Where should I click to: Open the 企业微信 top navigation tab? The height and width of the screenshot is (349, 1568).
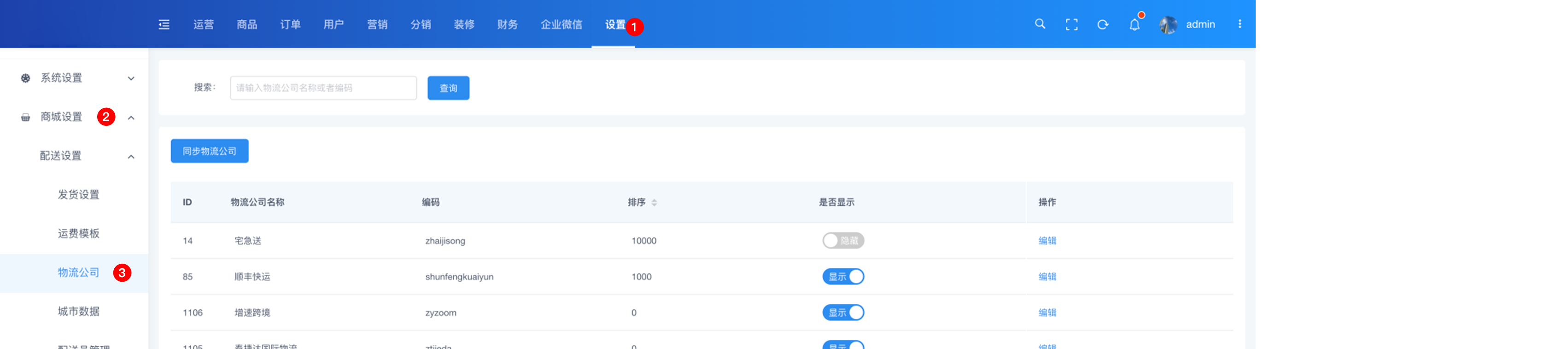(x=561, y=24)
